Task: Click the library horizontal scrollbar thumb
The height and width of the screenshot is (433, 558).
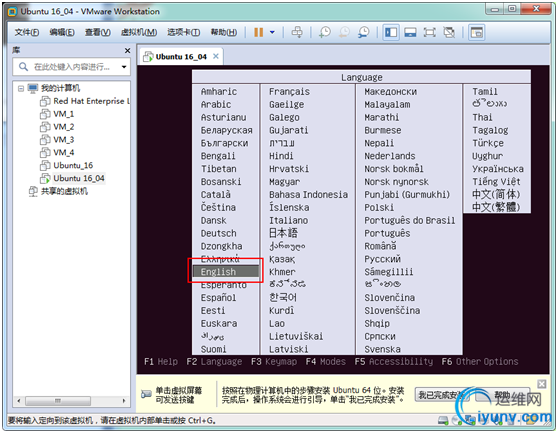Action: pos(58,401)
